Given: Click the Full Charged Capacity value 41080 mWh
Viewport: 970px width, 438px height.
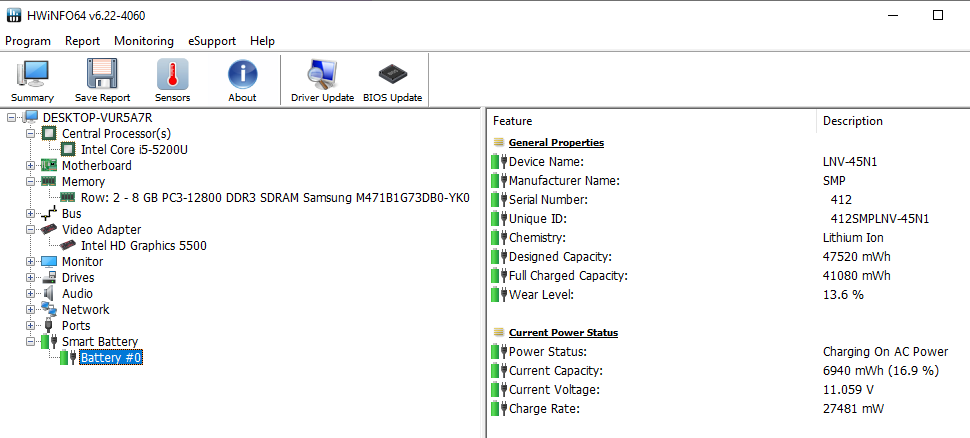Looking at the screenshot, I should [x=857, y=275].
